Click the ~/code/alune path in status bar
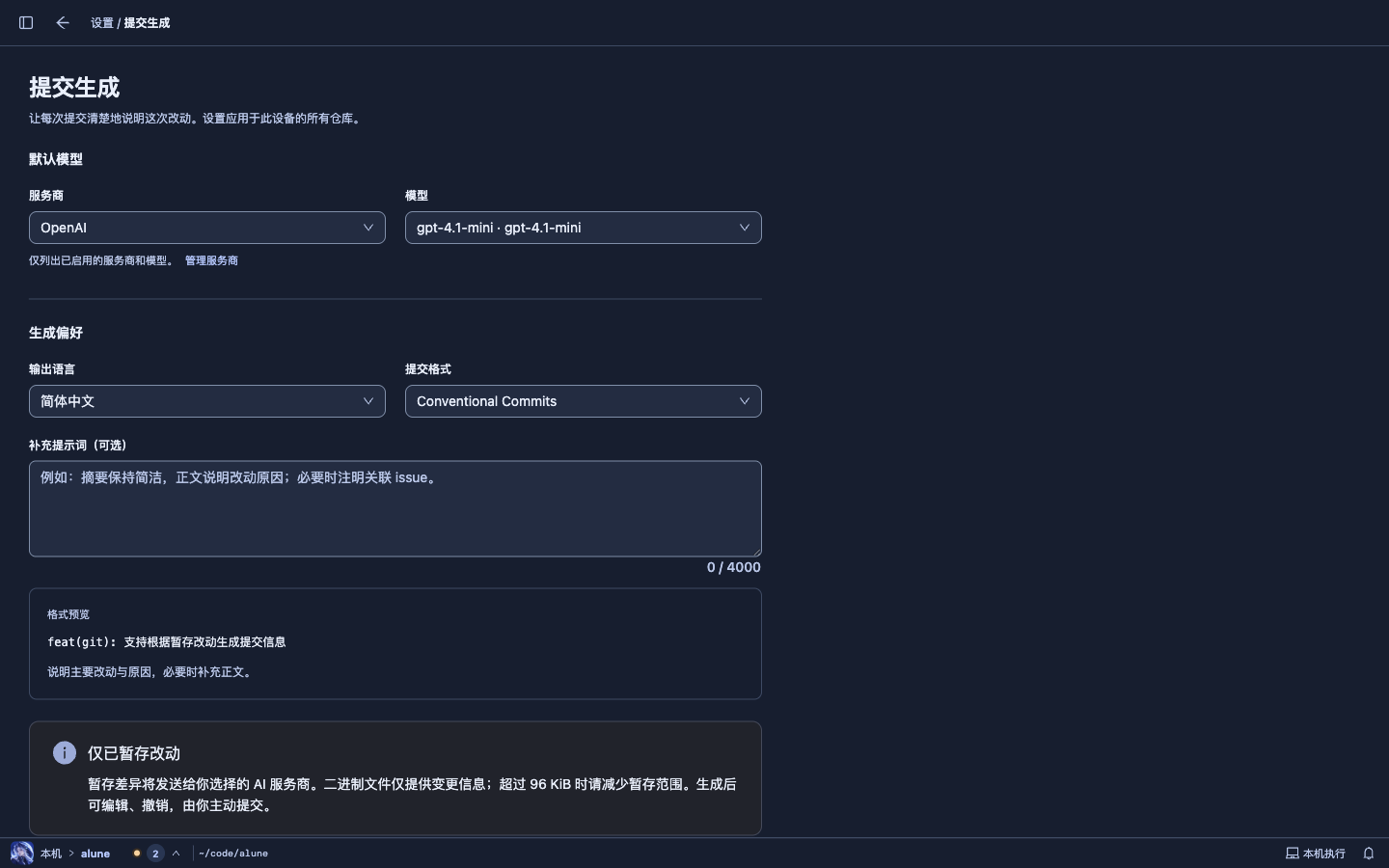This screenshot has height=868, width=1389. coord(233,854)
